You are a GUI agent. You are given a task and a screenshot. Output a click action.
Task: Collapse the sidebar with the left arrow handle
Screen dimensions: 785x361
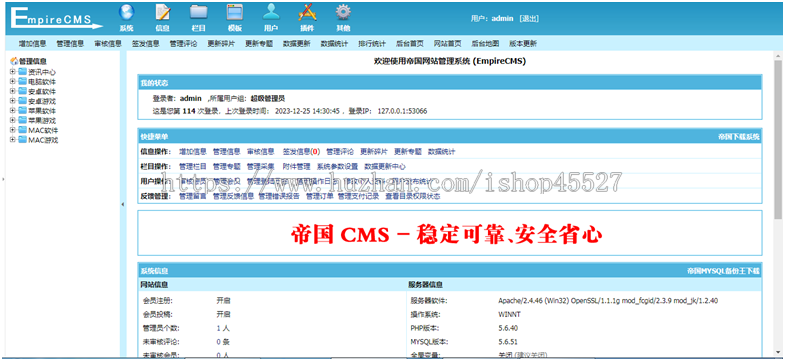(x=123, y=204)
